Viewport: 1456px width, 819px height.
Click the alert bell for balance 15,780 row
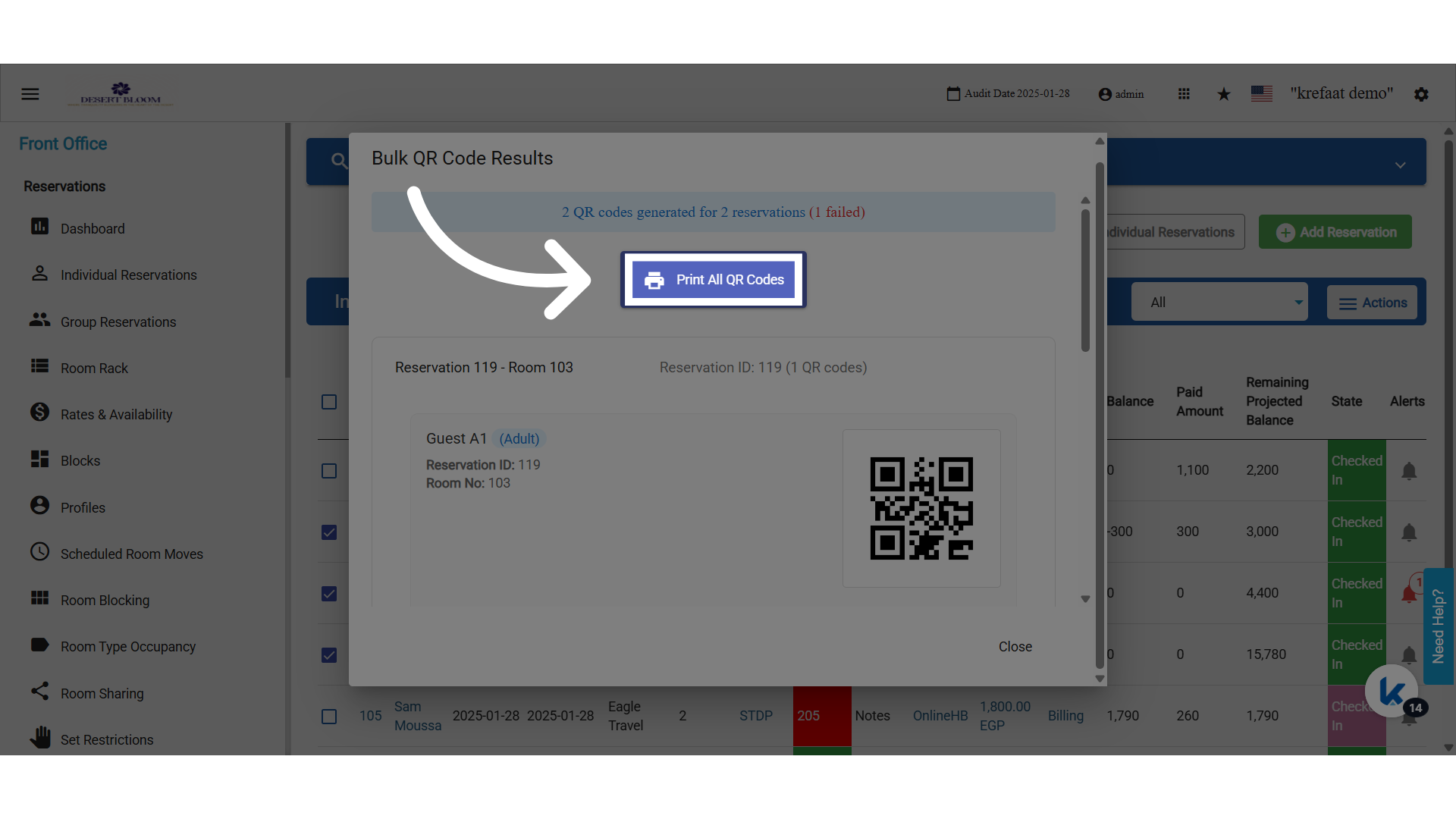point(1409,655)
